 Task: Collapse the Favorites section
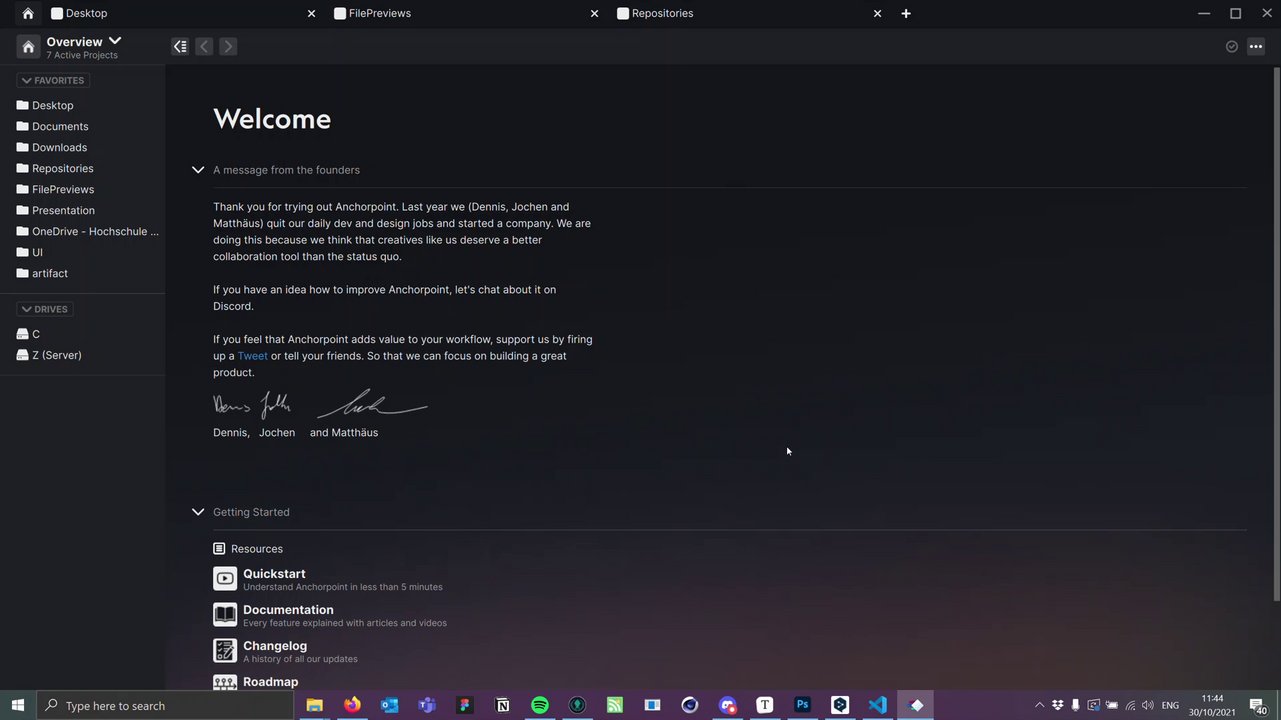[53, 80]
